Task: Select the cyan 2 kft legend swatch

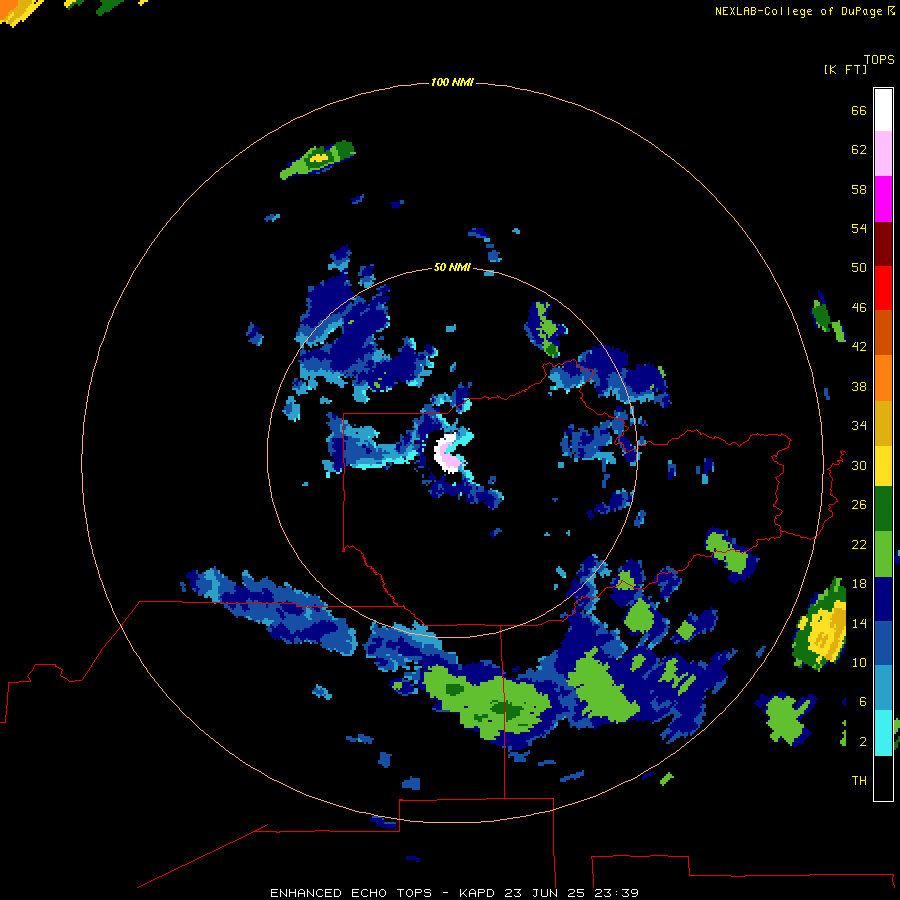Action: 883,733
